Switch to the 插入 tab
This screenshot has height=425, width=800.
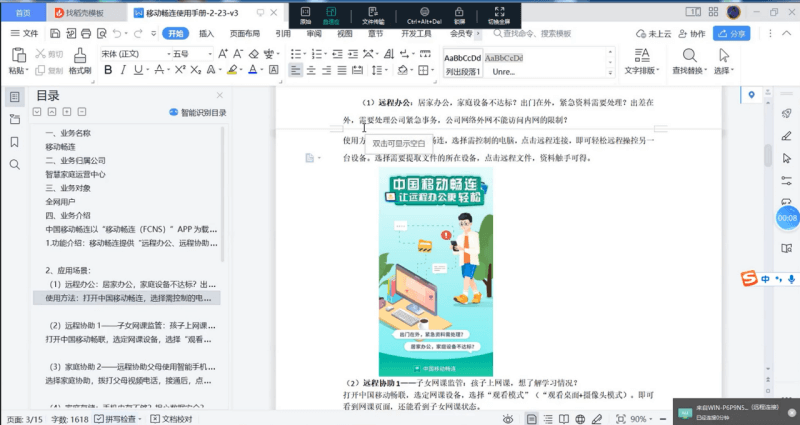(206, 34)
